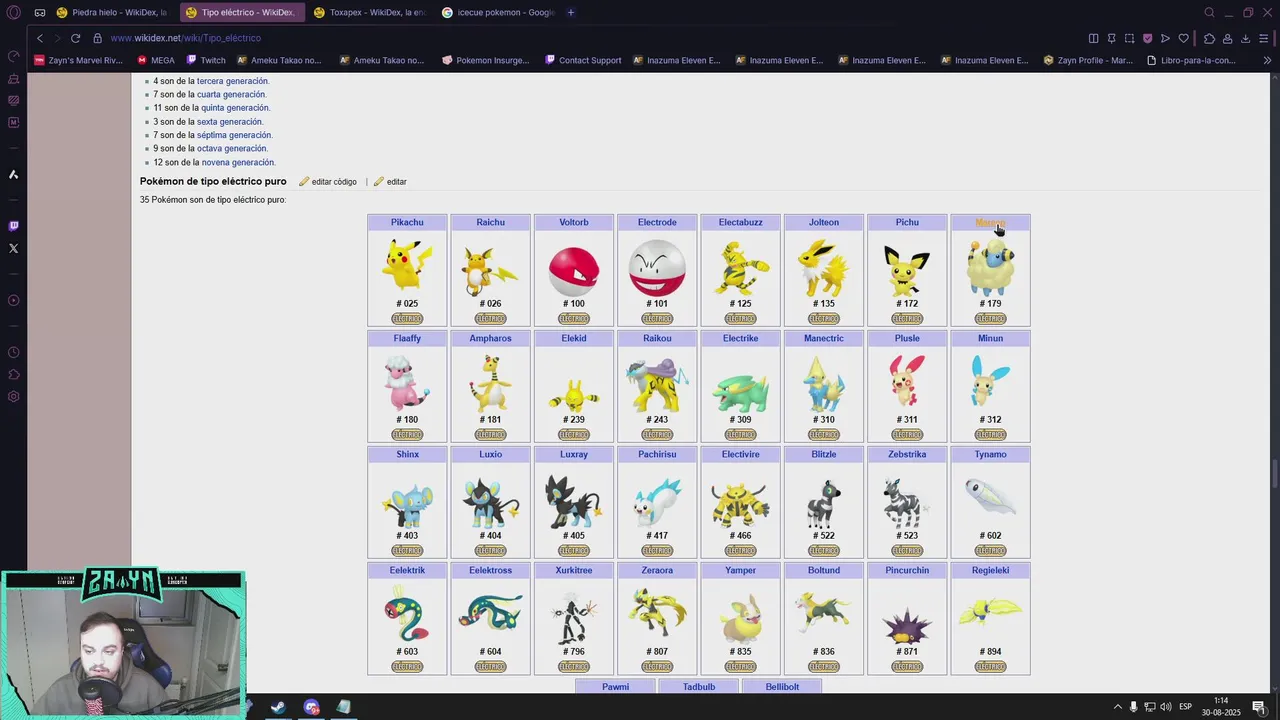Click the Luxray sprite image

[574, 501]
